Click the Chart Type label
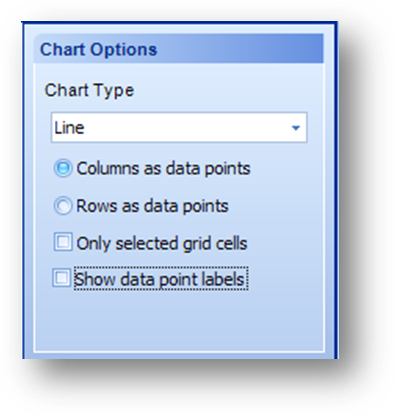394x414 pixels. point(89,90)
